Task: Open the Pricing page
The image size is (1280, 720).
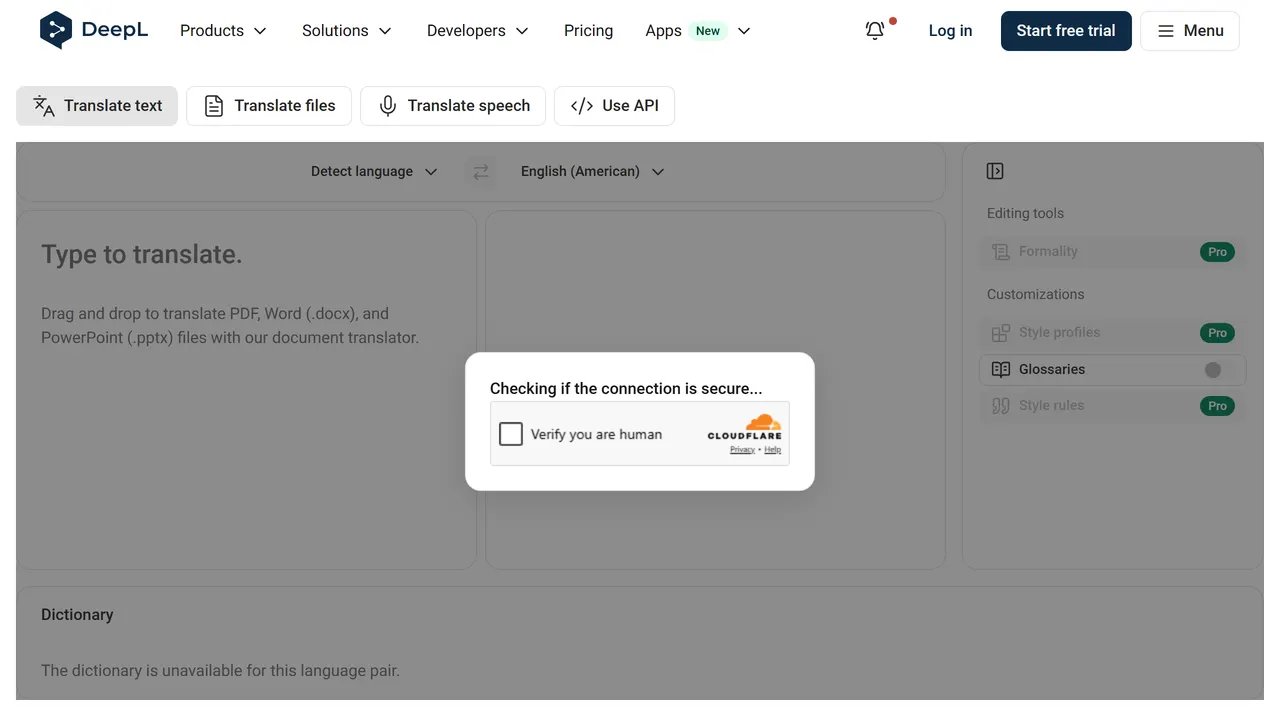Action: (x=588, y=31)
